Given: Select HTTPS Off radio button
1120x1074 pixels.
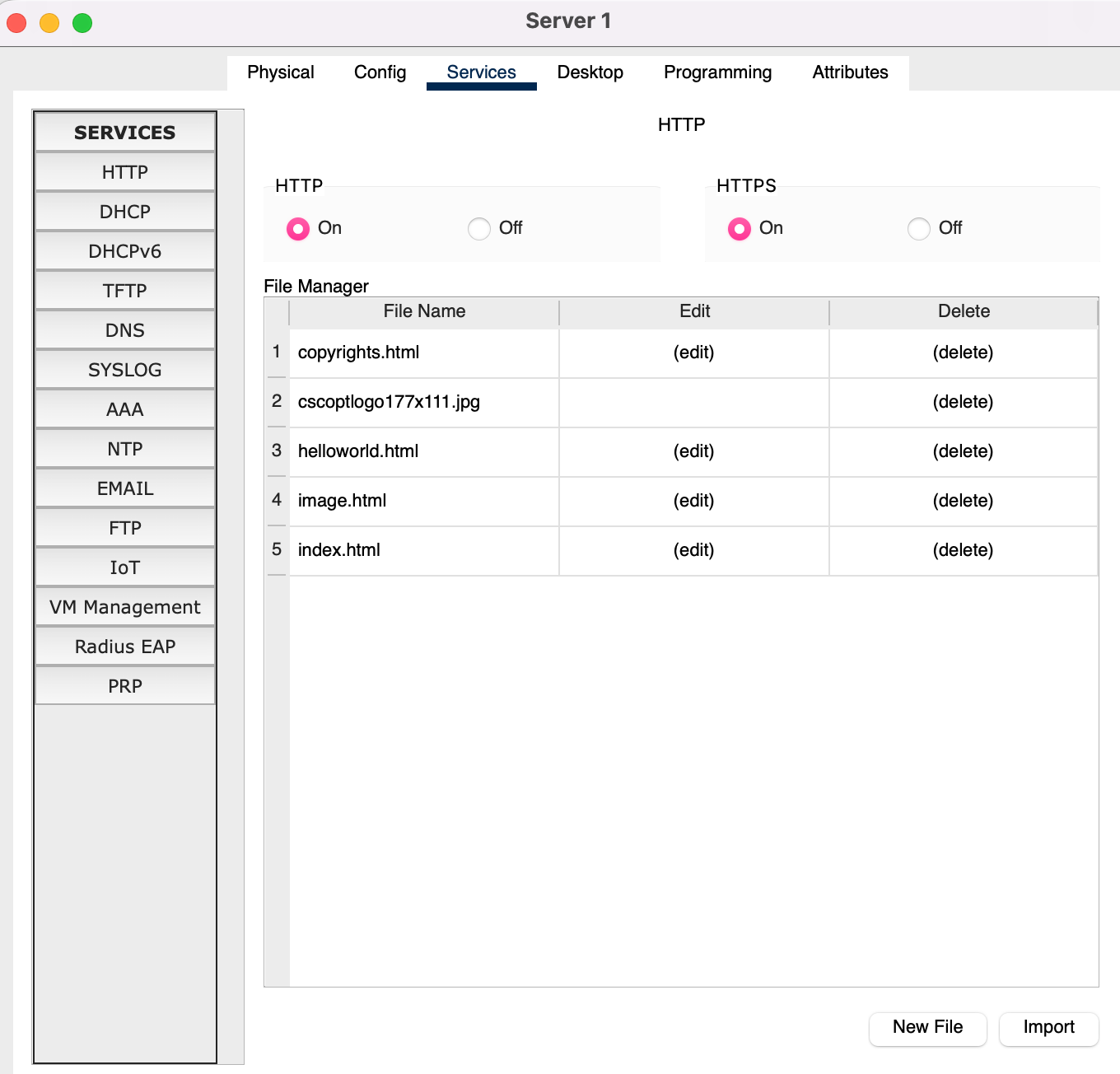Looking at the screenshot, I should (919, 228).
